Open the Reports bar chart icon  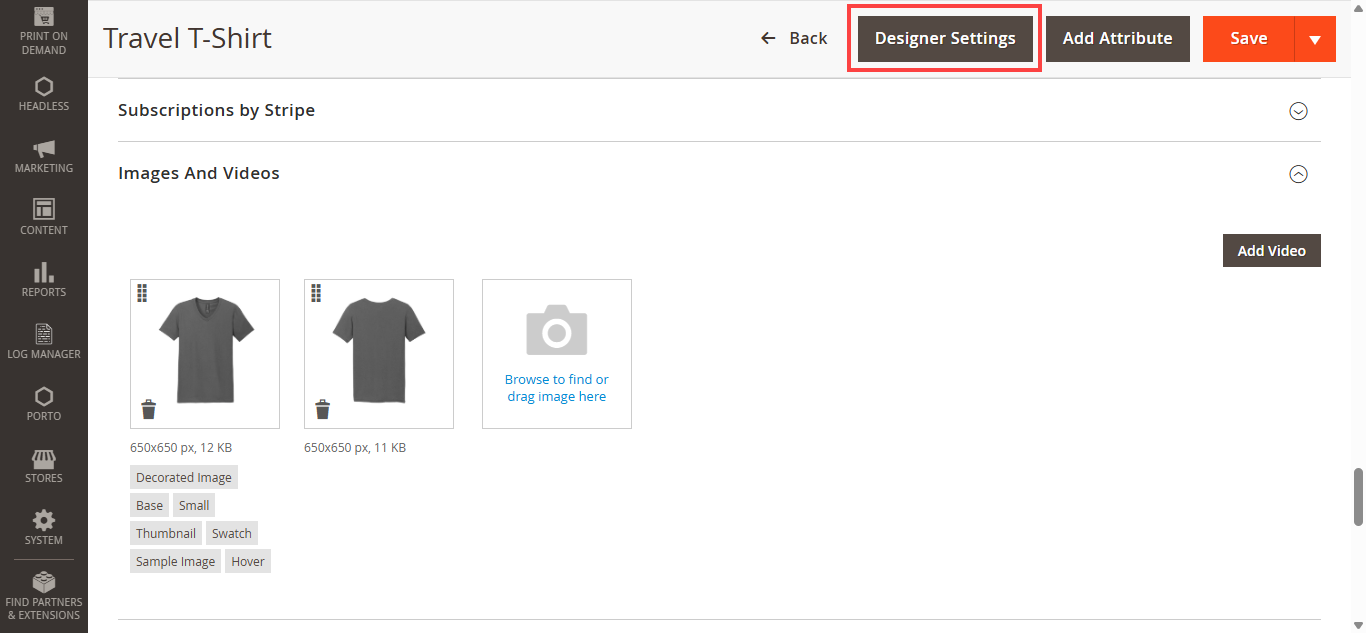pos(44,272)
